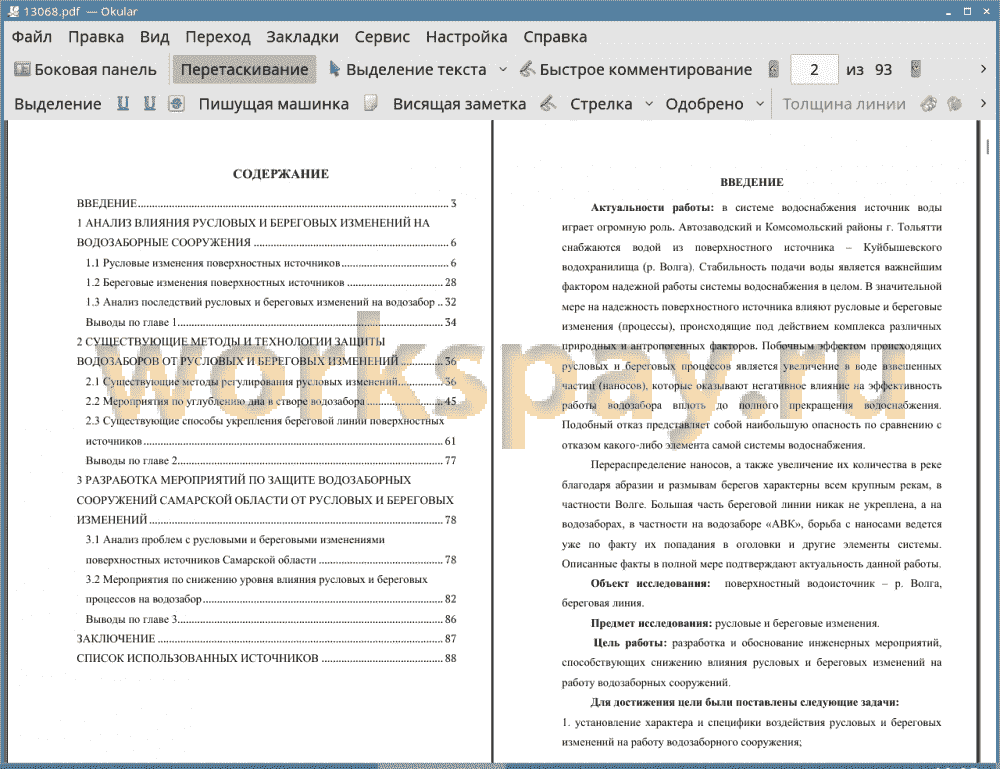Open the Закладки menu
The image size is (1000, 769).
[x=302, y=37]
